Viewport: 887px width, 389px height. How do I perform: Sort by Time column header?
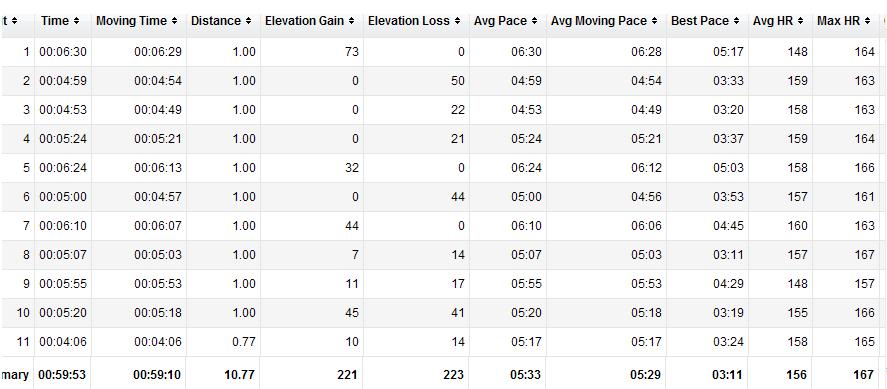click(60, 21)
